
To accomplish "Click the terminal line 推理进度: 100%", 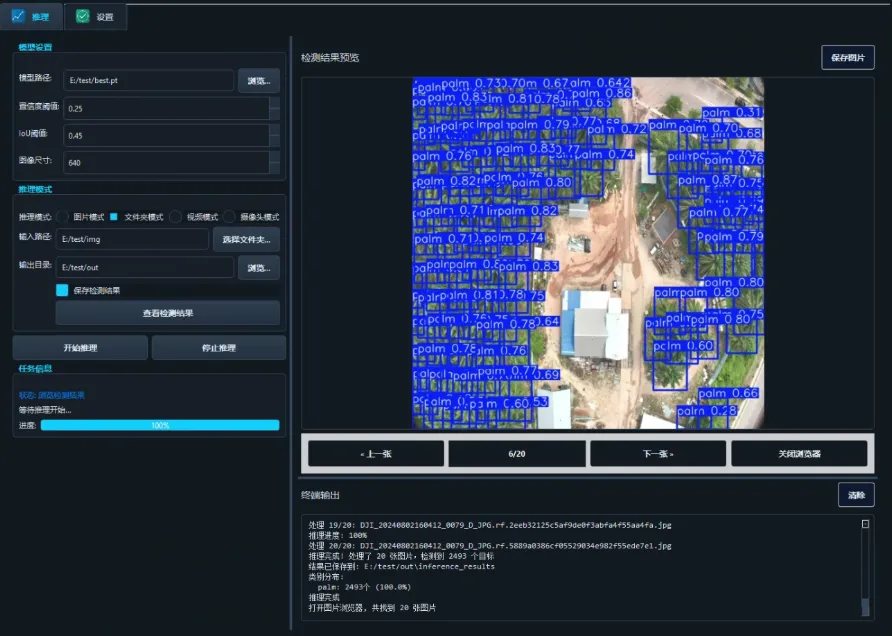I will [337, 535].
